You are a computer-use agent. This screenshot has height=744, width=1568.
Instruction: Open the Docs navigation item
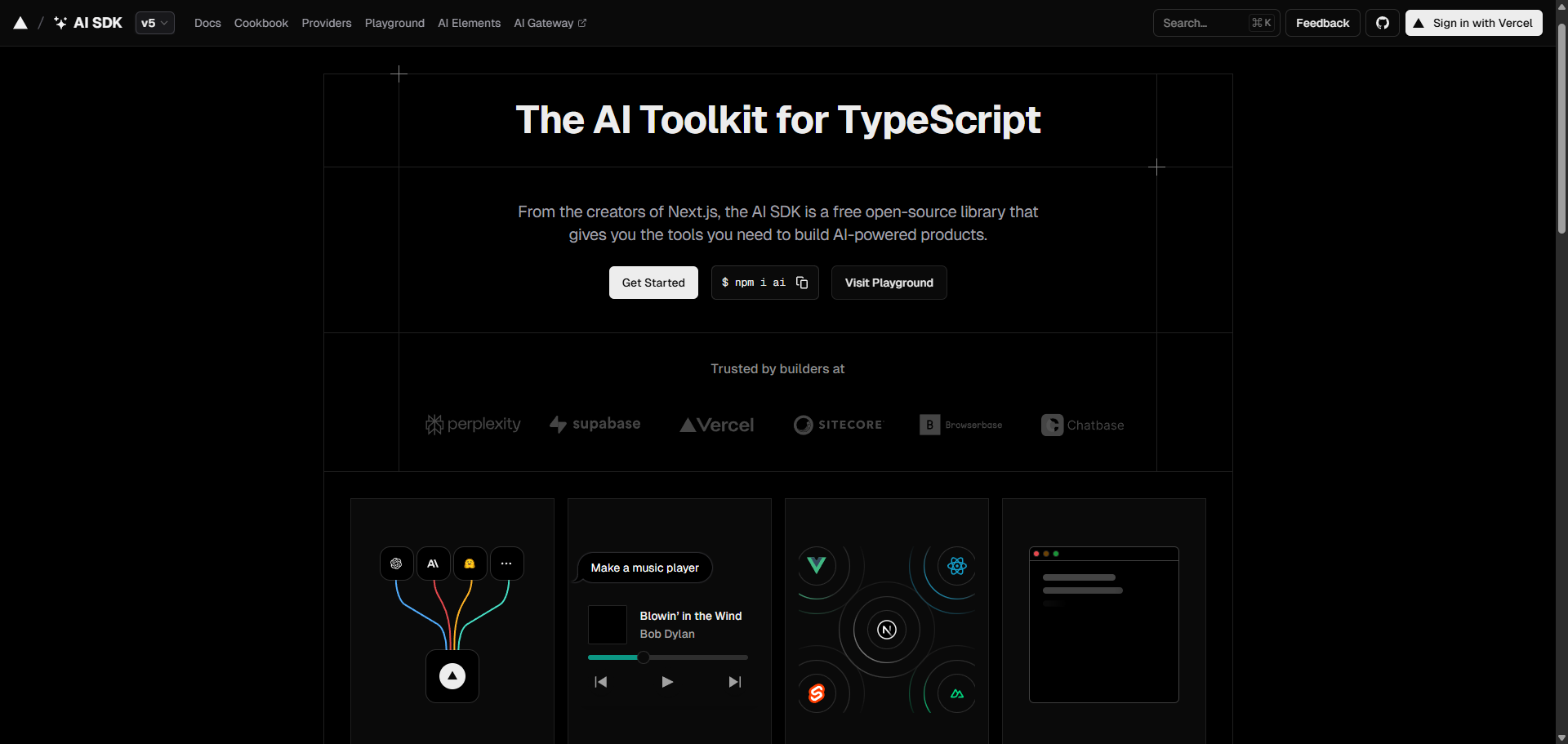(x=207, y=23)
